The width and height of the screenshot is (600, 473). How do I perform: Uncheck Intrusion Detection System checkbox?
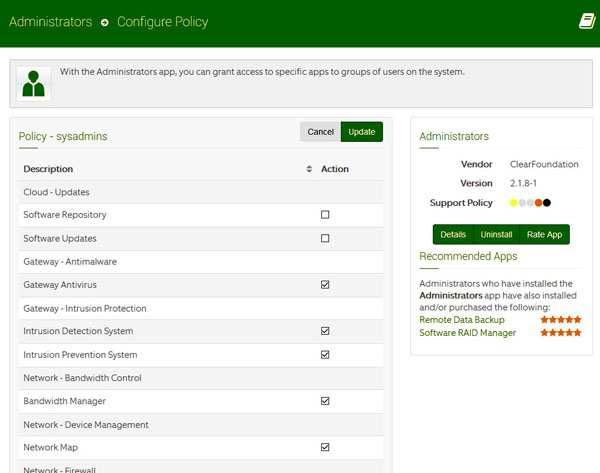tap(325, 331)
